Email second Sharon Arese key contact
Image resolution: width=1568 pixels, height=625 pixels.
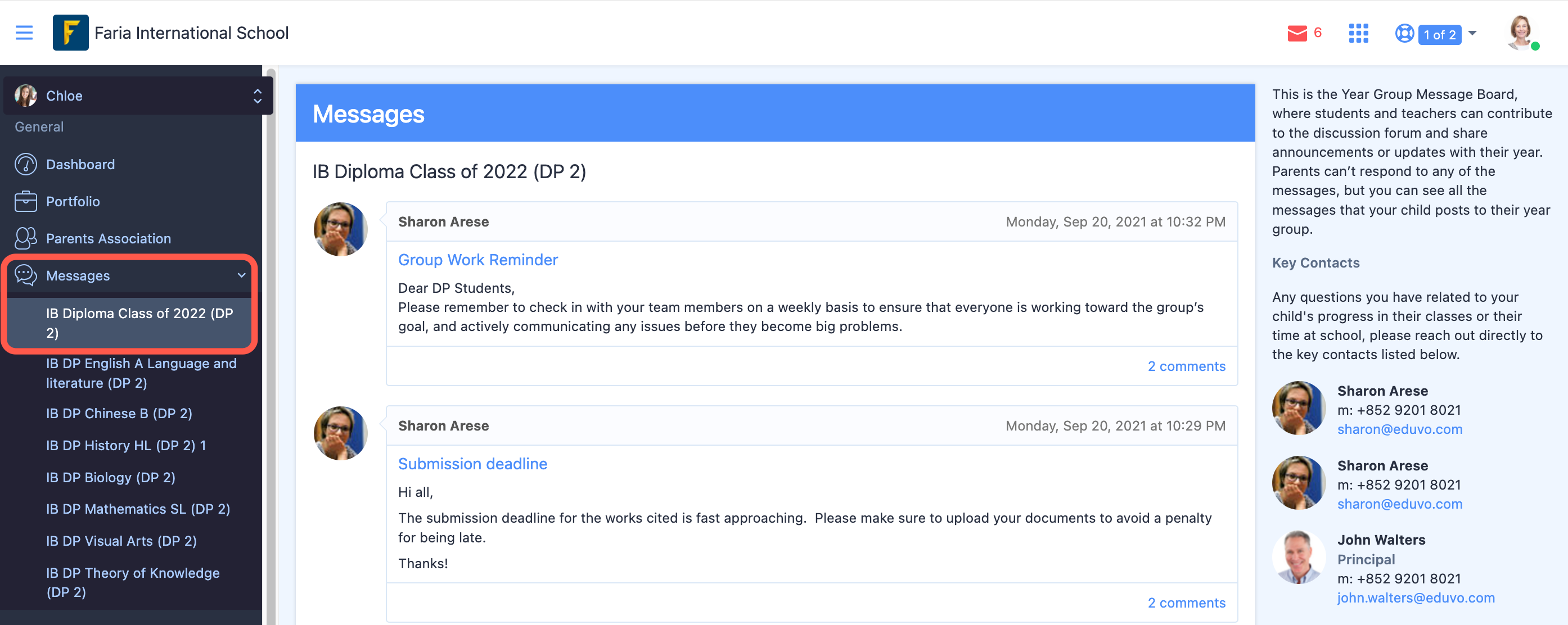click(1399, 505)
